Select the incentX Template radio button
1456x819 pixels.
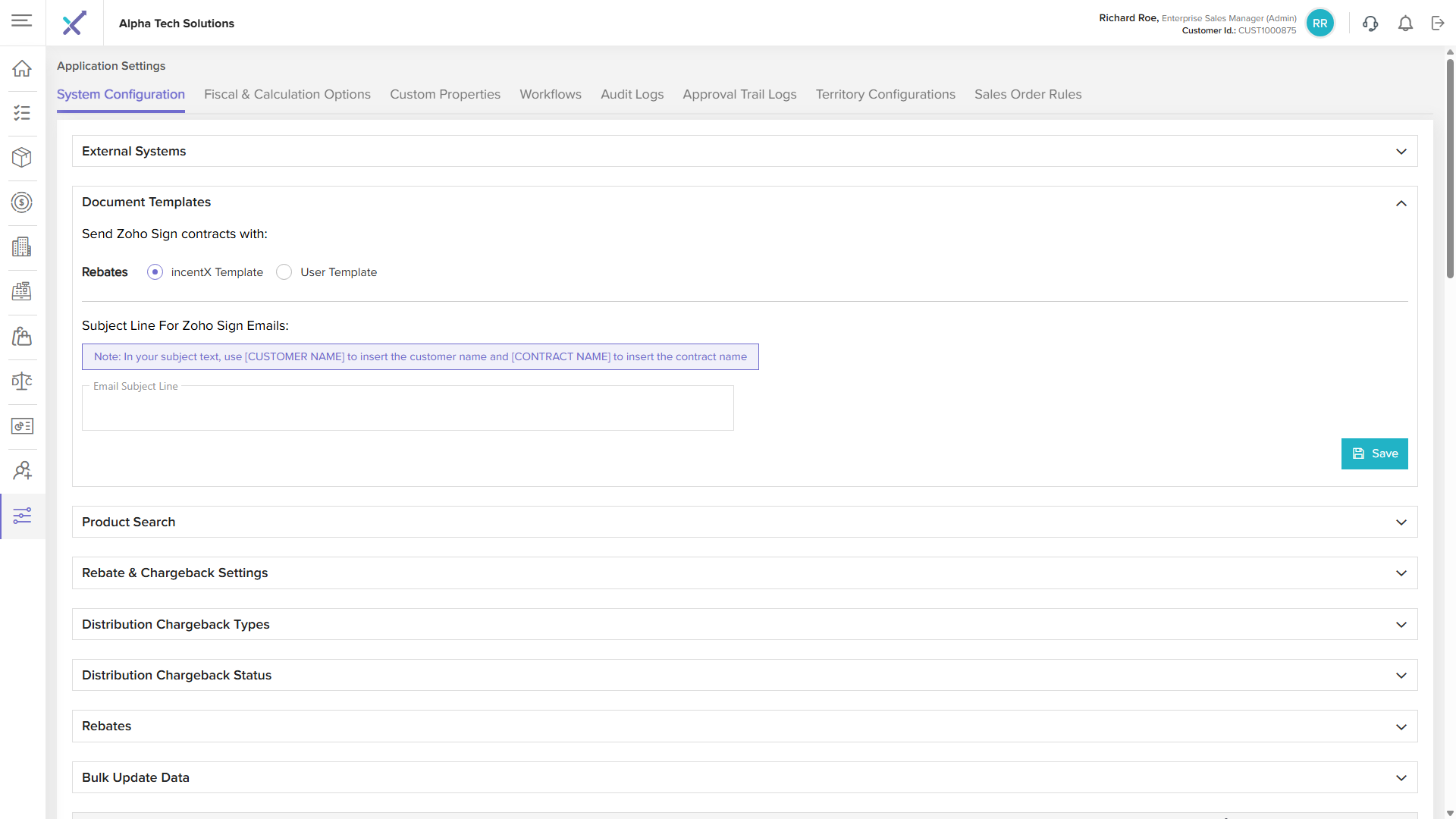pos(155,272)
